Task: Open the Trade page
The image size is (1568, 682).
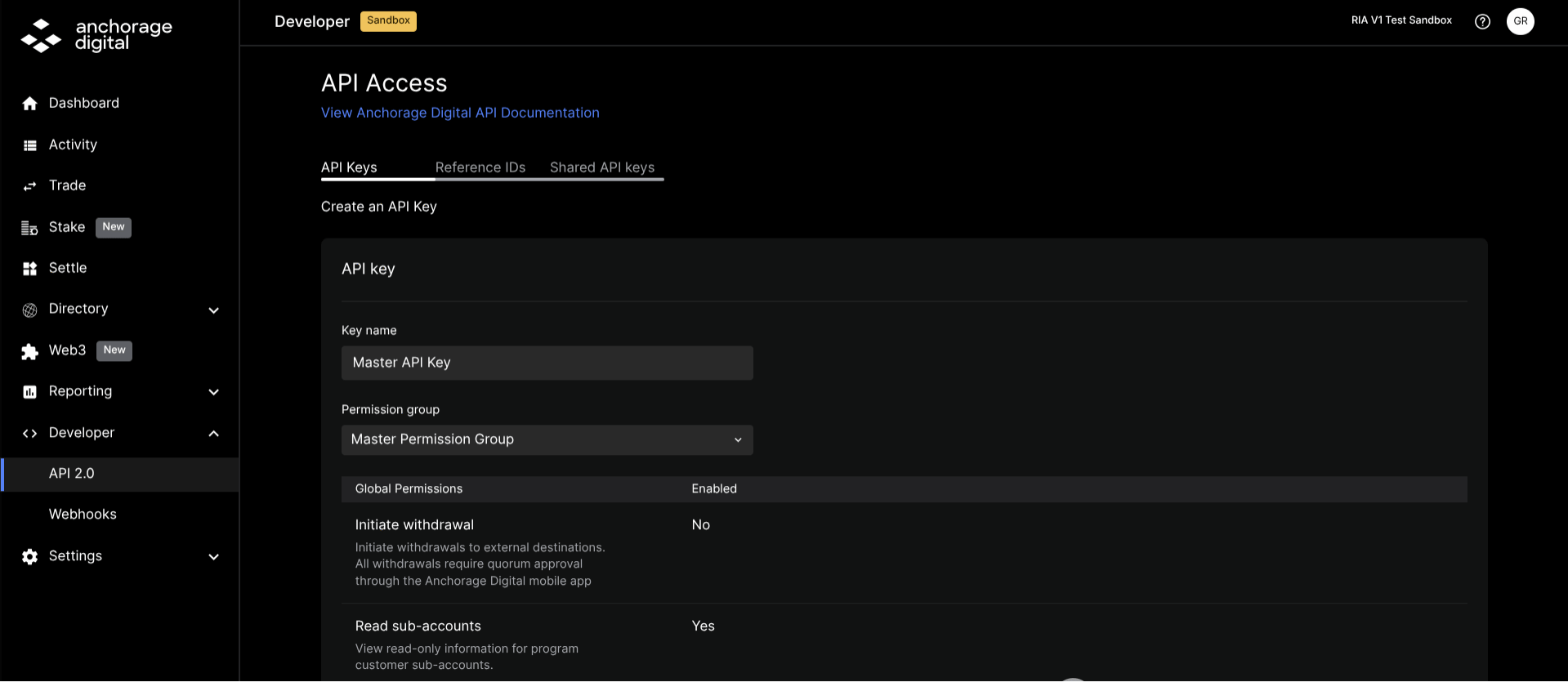Action: [68, 185]
